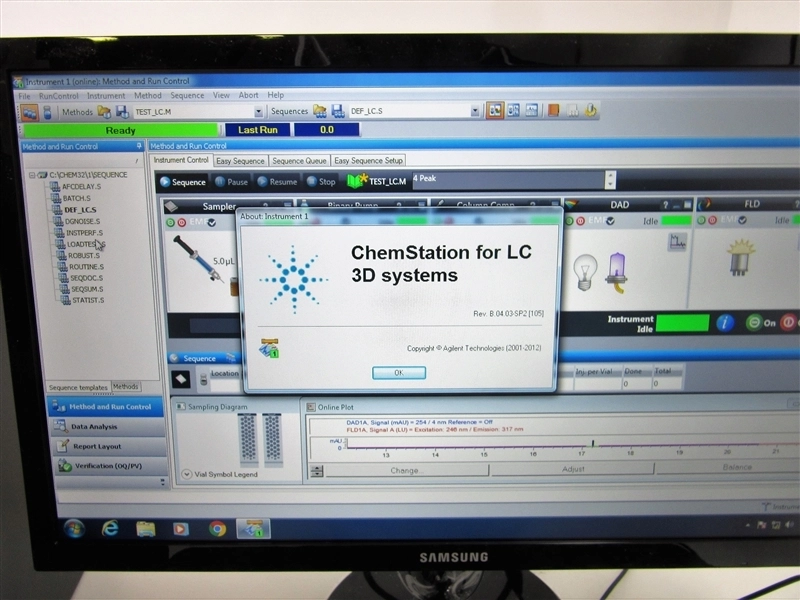The image size is (800, 600).
Task: Open the Help menu
Action: coord(276,95)
